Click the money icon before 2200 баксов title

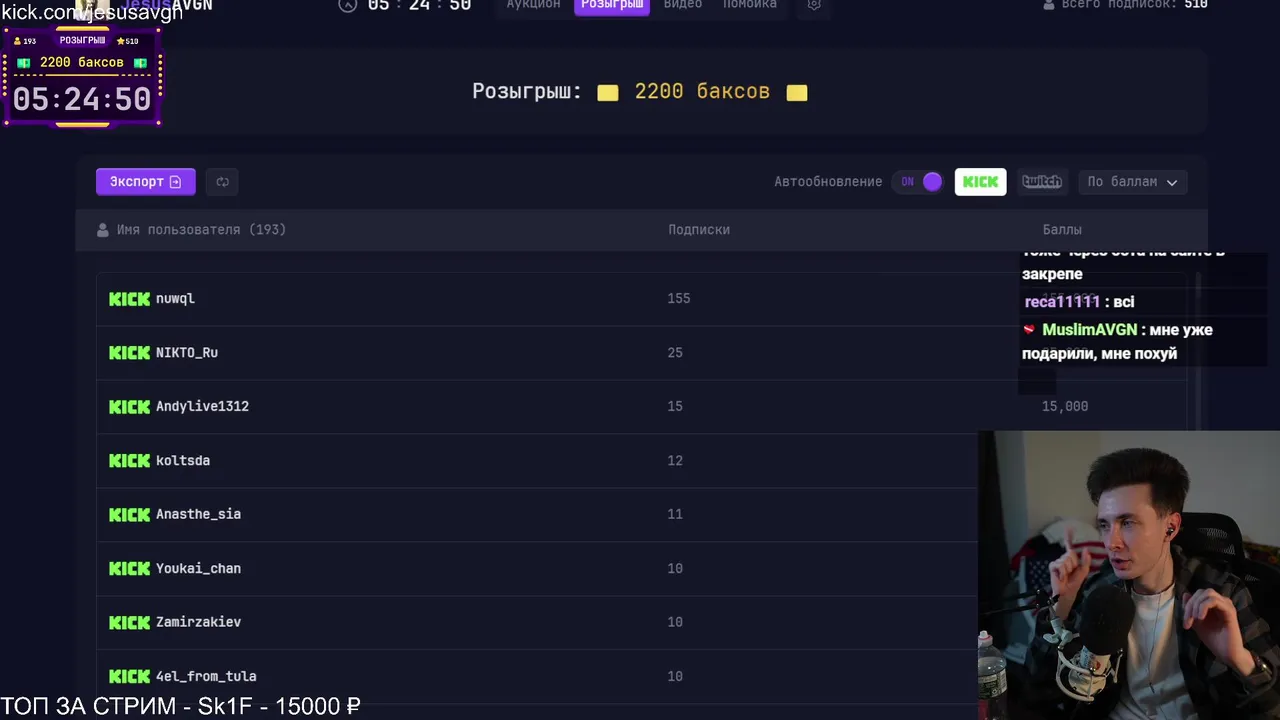[x=607, y=93]
